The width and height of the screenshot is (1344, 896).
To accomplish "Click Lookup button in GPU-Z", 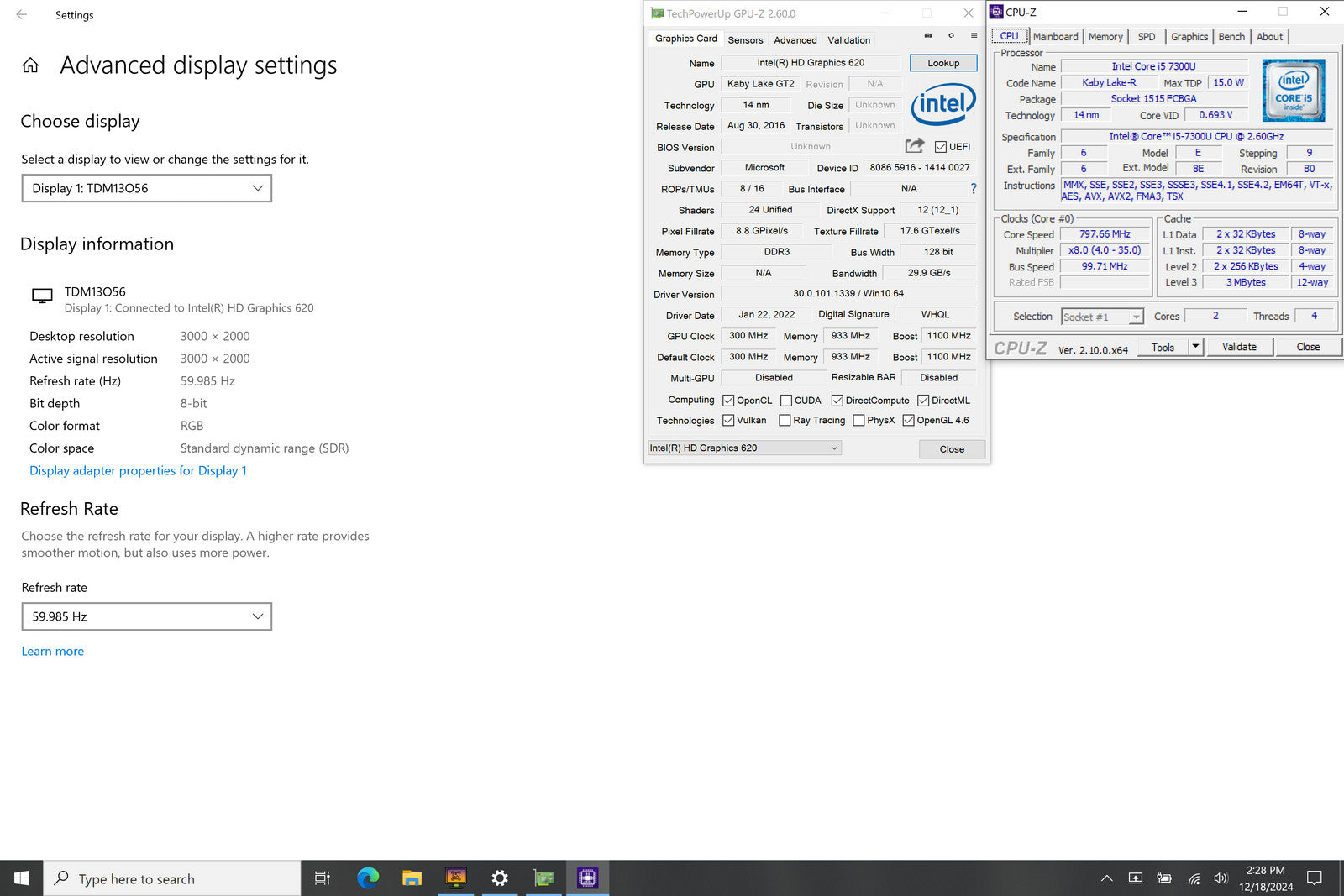I will point(943,63).
